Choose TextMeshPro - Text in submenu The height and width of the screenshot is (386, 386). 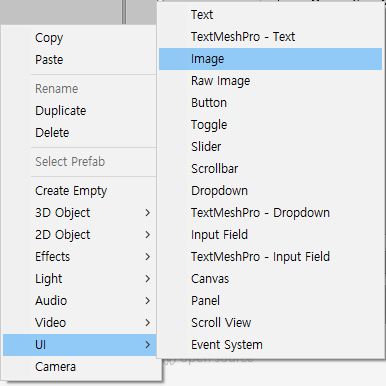(x=270, y=37)
